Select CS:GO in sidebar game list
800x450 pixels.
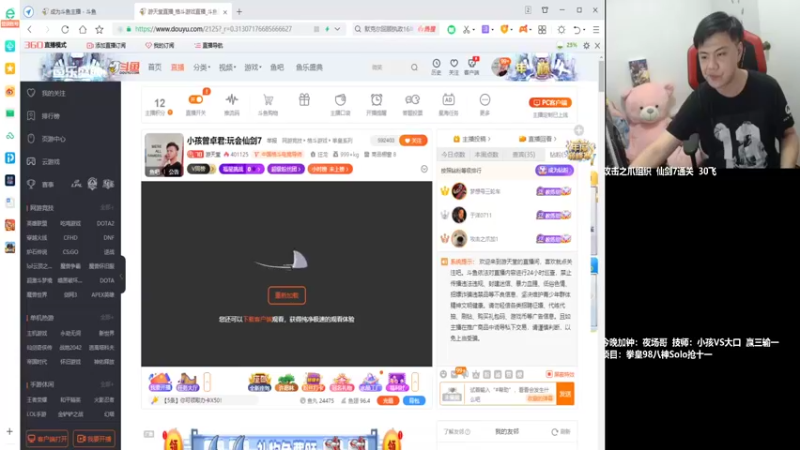70,252
